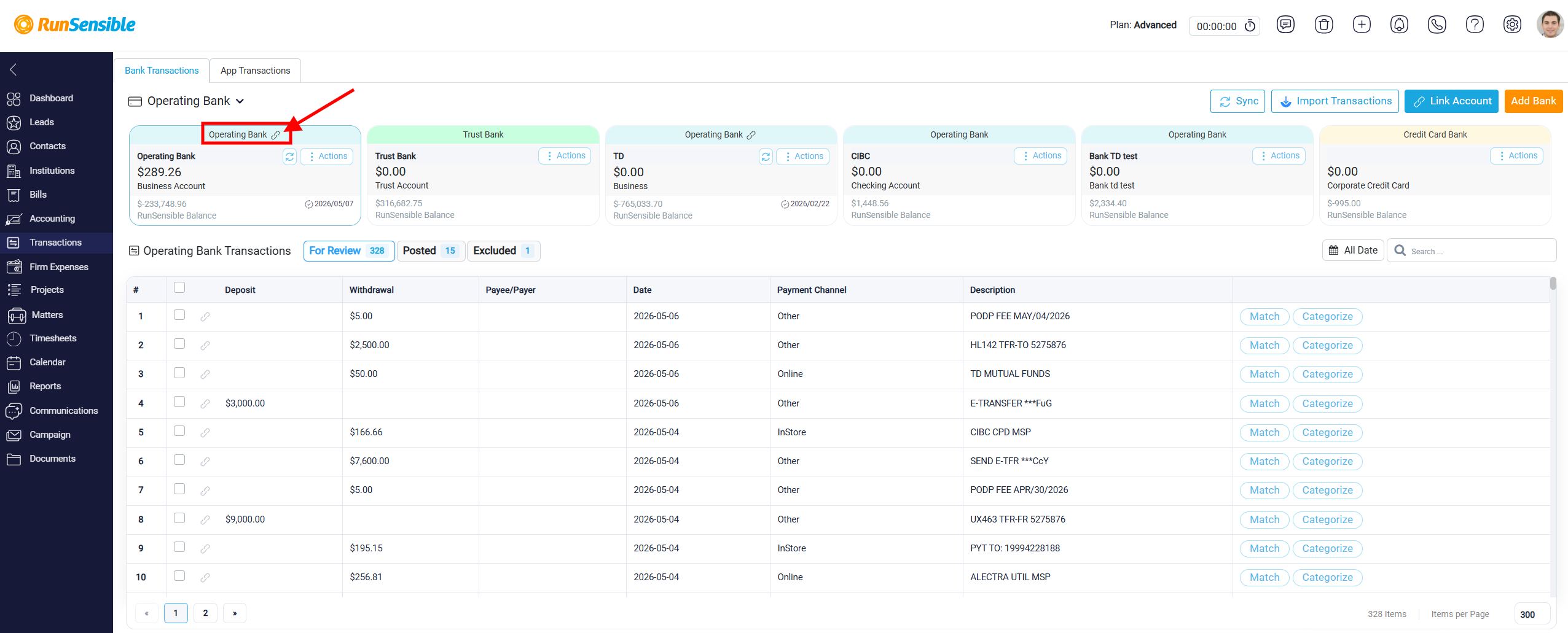Open the chat messages icon in header

[1285, 25]
